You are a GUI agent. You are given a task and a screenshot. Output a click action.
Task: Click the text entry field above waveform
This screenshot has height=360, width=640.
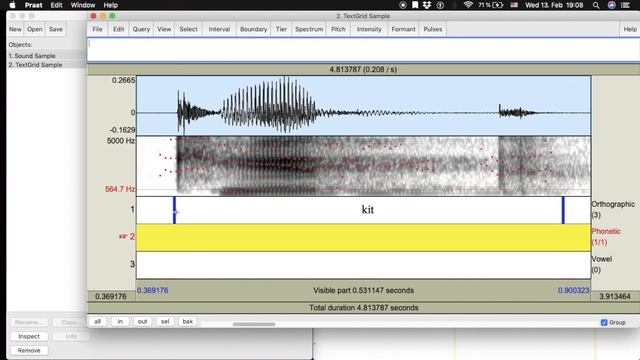pos(363,50)
